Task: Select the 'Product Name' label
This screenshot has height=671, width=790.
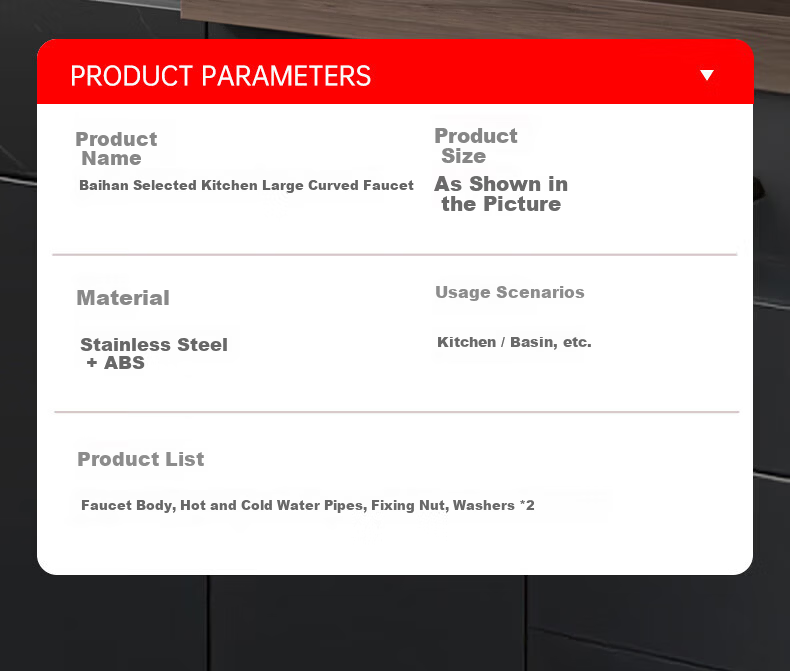Action: coord(116,149)
